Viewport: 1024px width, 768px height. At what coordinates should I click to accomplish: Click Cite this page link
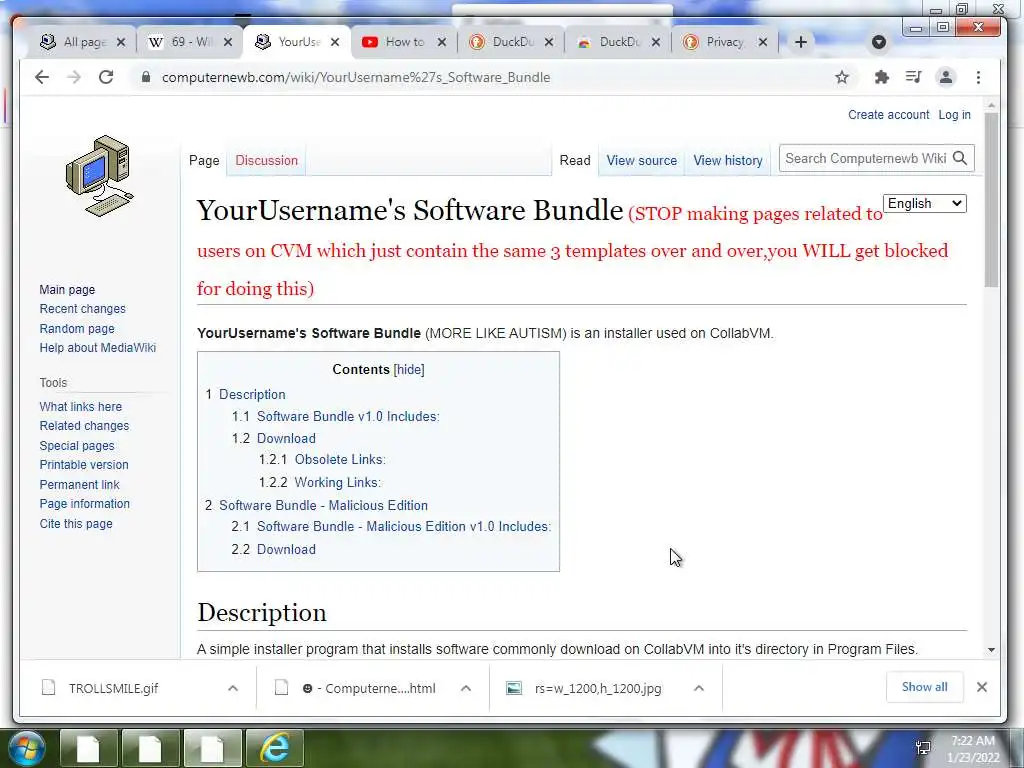pyautogui.click(x=76, y=523)
